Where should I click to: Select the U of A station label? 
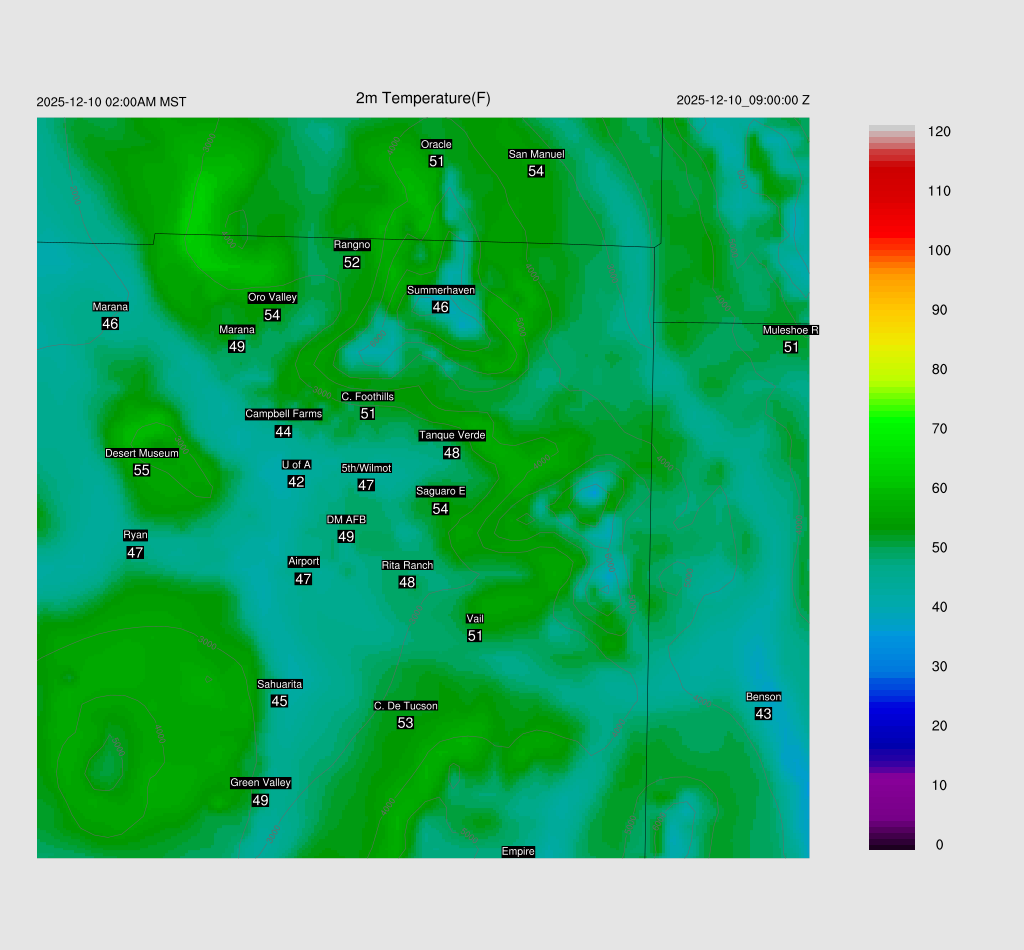click(x=296, y=464)
